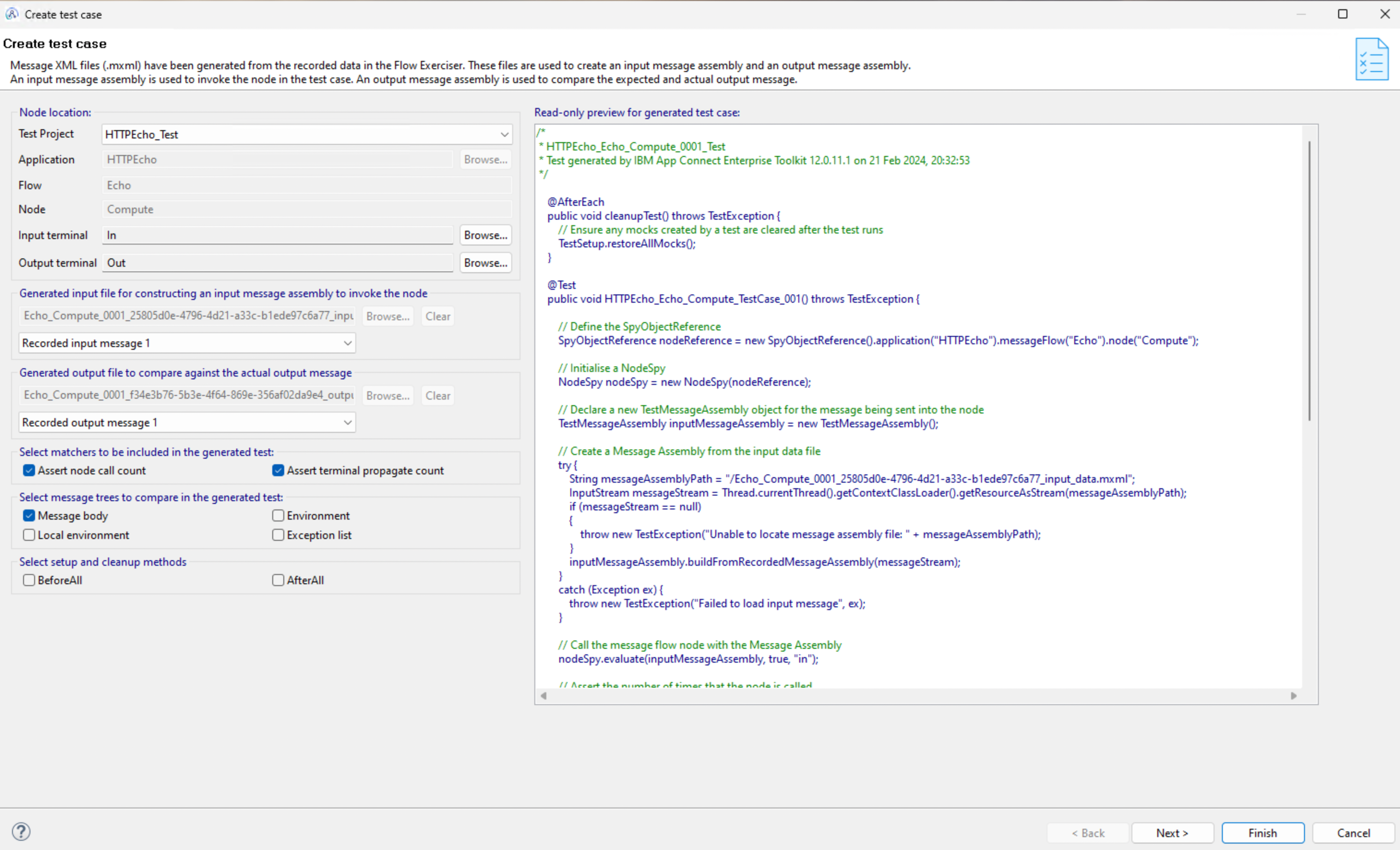Click Clear for generated input file

[437, 317]
